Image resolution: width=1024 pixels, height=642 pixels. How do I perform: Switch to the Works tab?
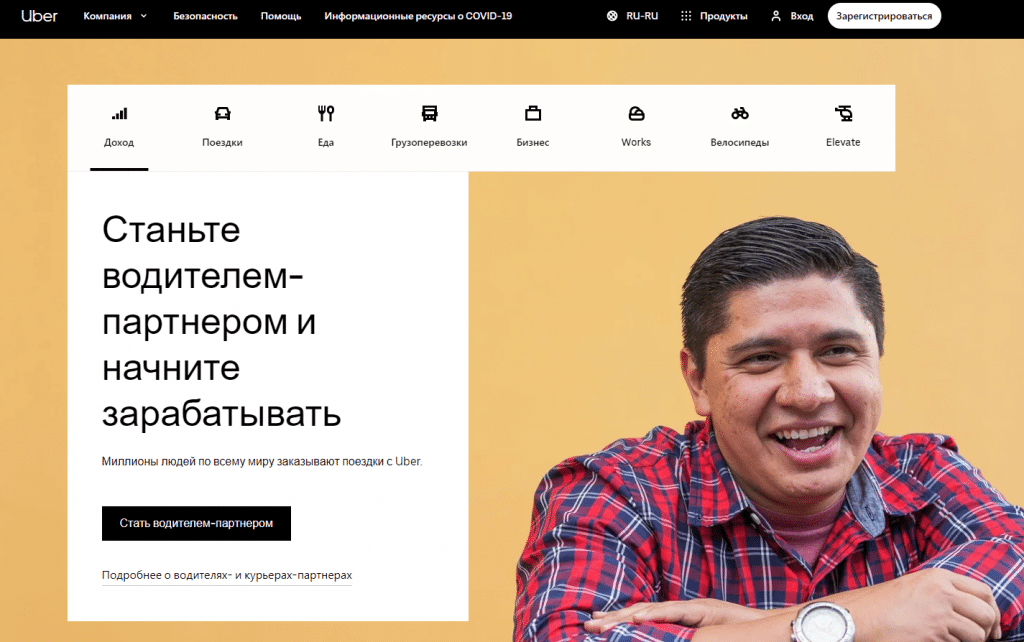point(636,128)
